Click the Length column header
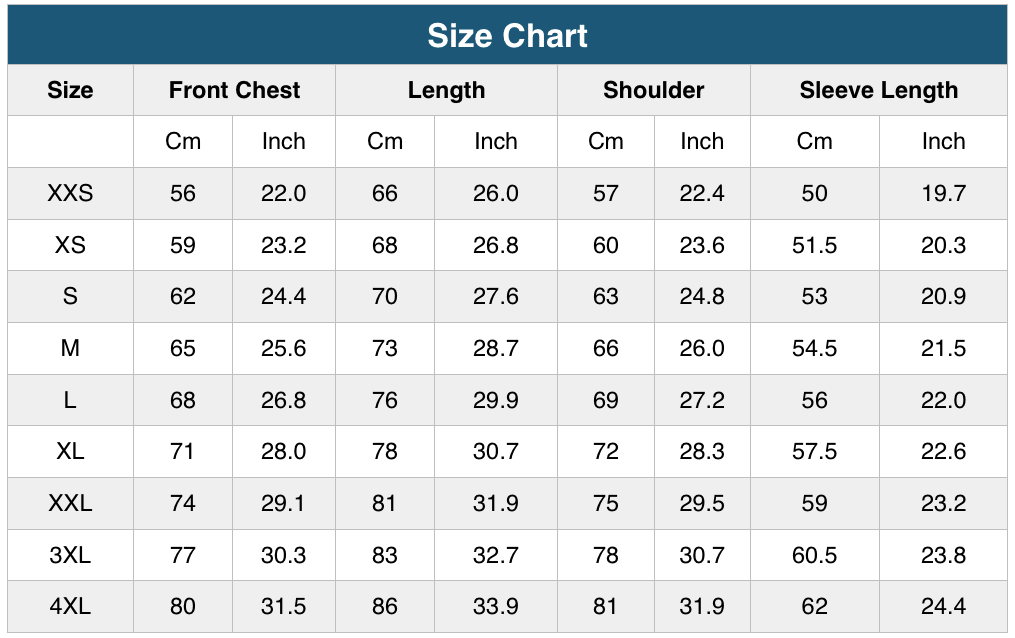Viewport: 1015px width, 638px height. pos(446,90)
